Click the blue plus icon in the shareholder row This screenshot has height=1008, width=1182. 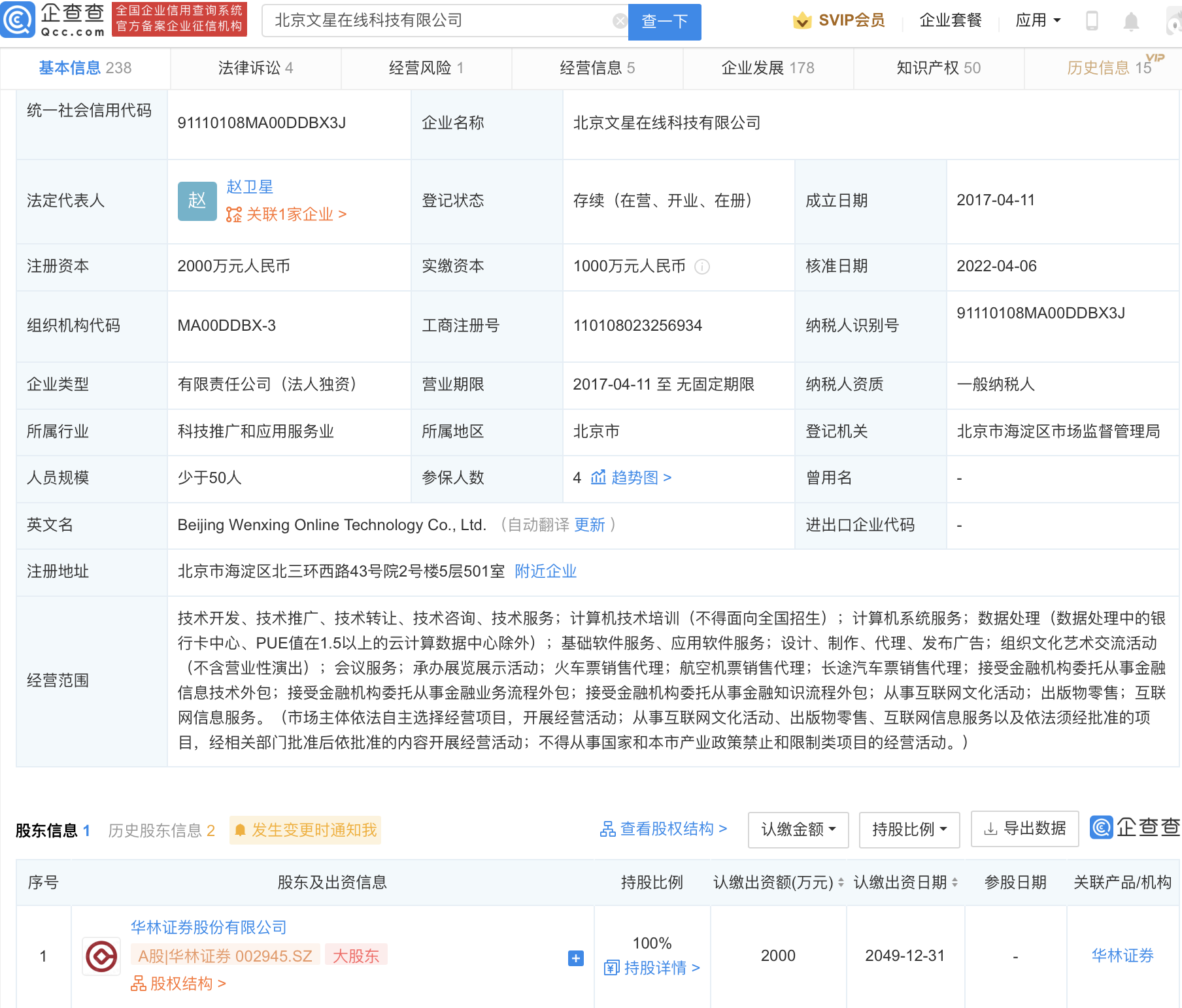(576, 958)
